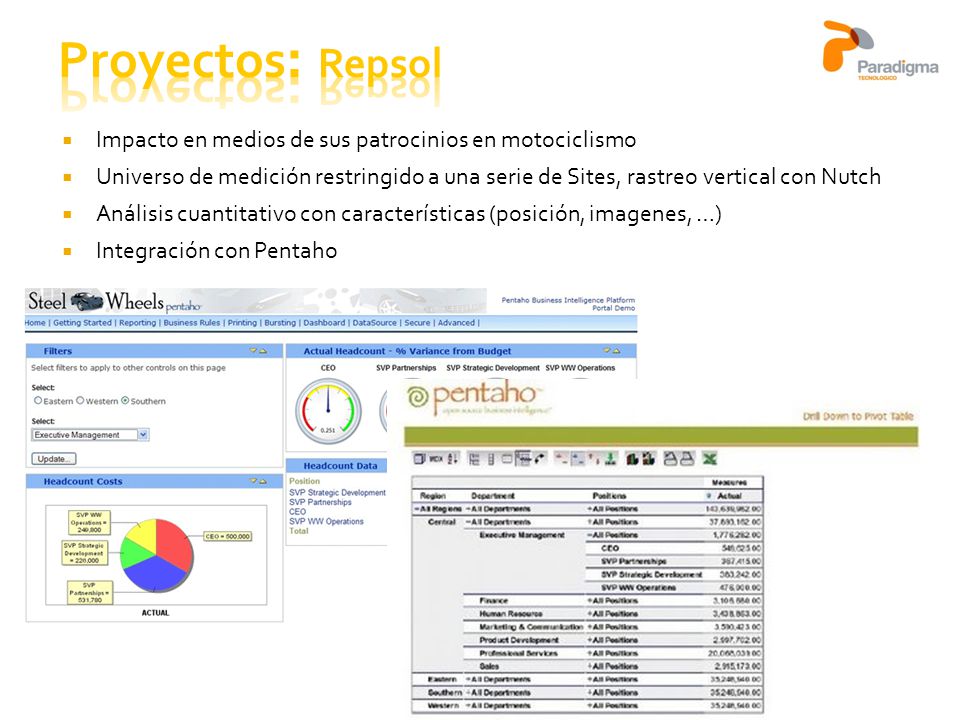The width and height of the screenshot is (960, 720).
Task: Collapse All Departments in Central row
Action: click(x=468, y=522)
